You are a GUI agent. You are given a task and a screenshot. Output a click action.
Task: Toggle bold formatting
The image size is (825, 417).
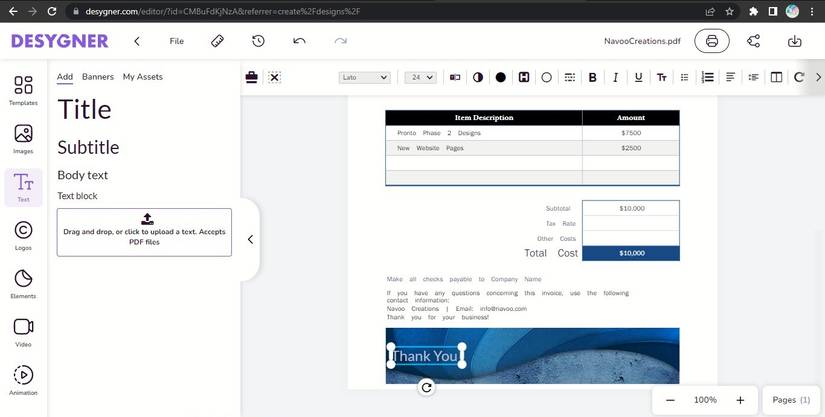point(592,77)
